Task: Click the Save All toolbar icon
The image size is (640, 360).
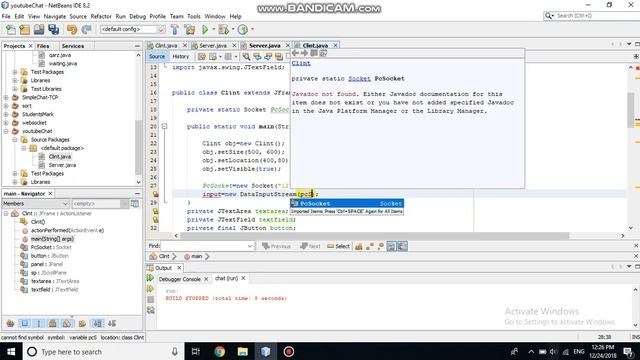Action: [x=53, y=29]
